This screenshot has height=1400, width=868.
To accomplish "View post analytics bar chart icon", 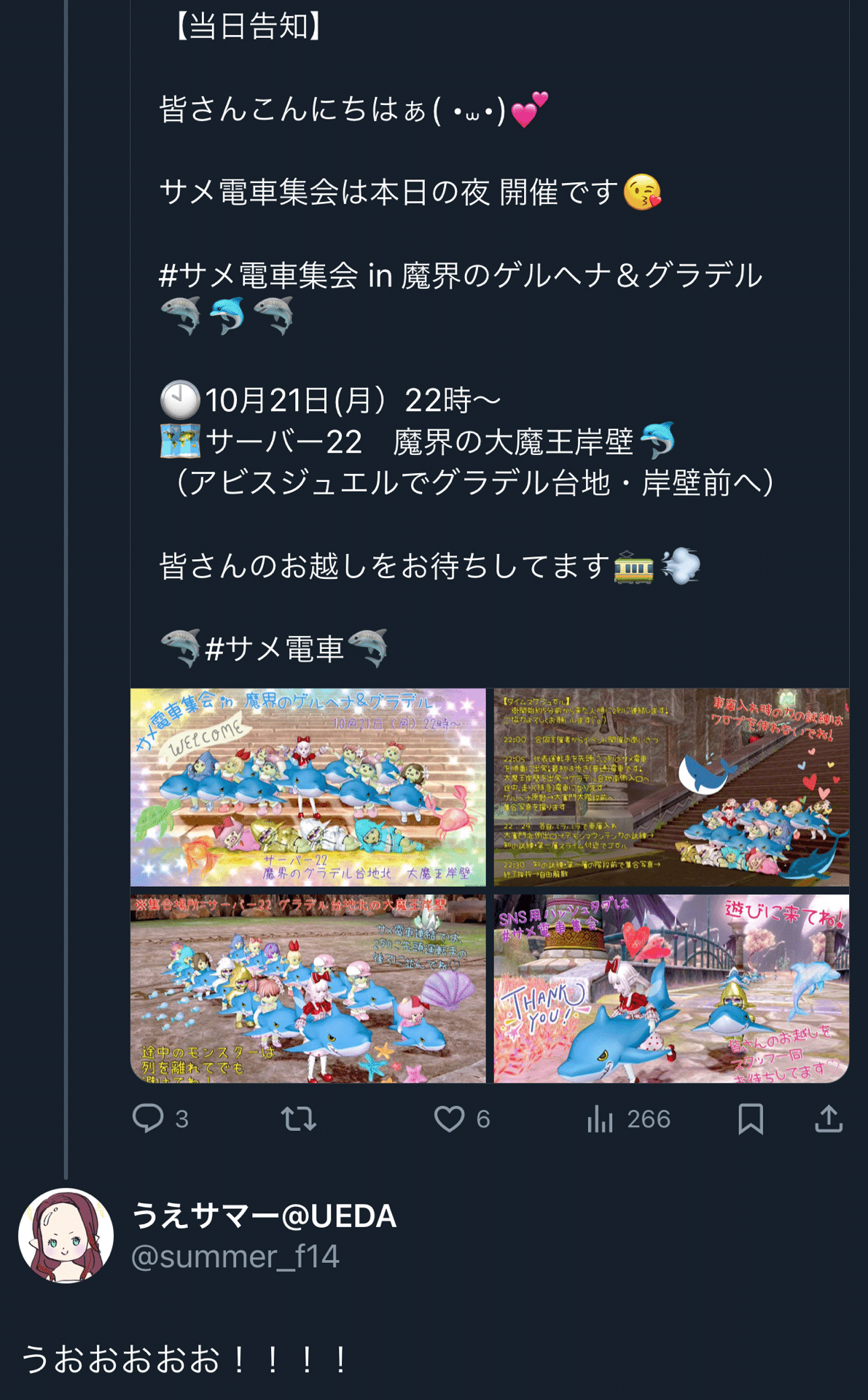I will 600,1119.
